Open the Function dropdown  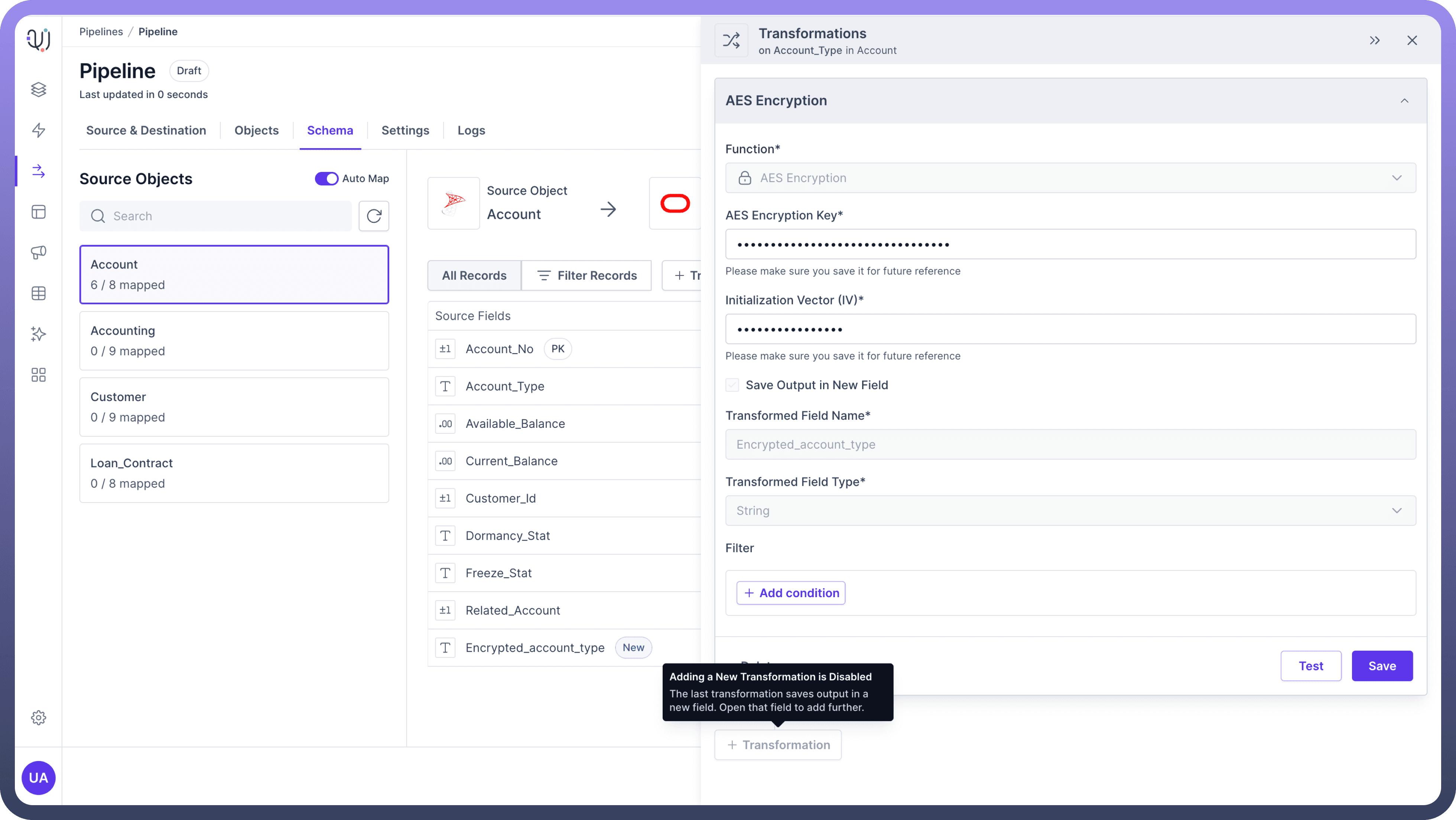click(1070, 178)
